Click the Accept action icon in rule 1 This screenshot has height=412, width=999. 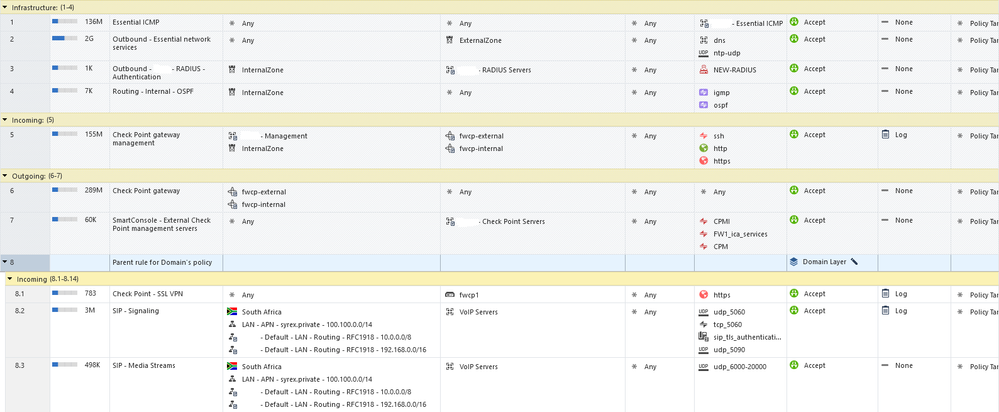(794, 21)
